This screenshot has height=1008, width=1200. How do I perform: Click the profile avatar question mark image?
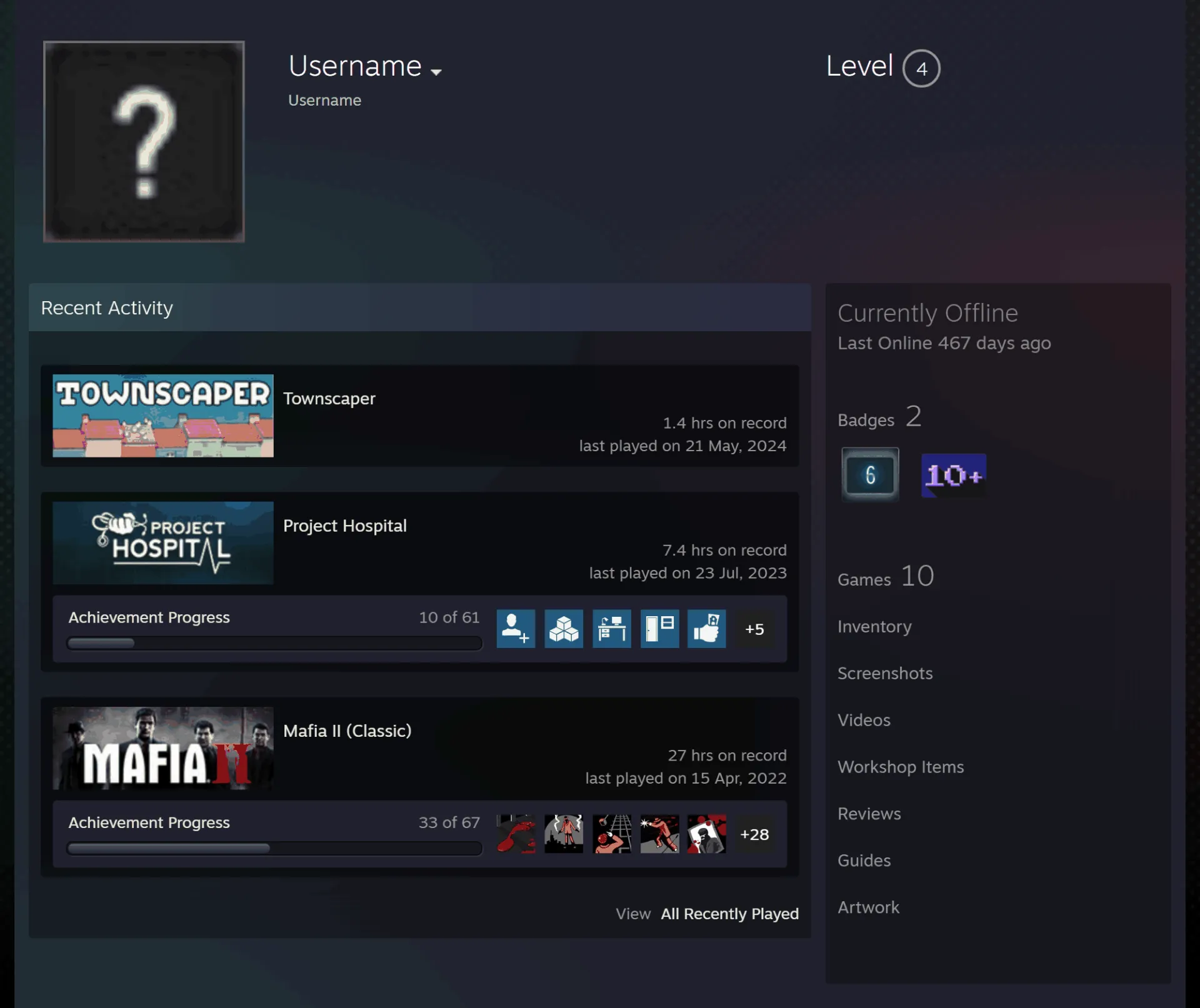tap(144, 141)
